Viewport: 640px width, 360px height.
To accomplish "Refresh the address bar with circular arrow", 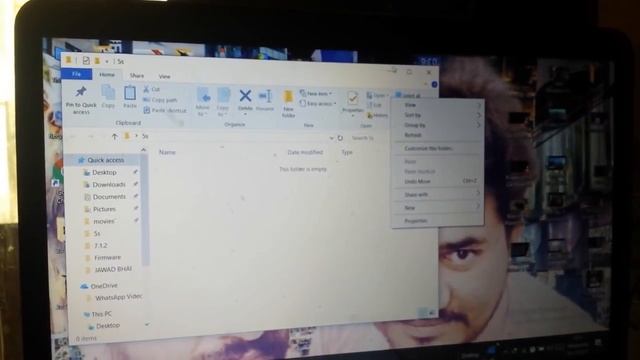I will [x=340, y=138].
